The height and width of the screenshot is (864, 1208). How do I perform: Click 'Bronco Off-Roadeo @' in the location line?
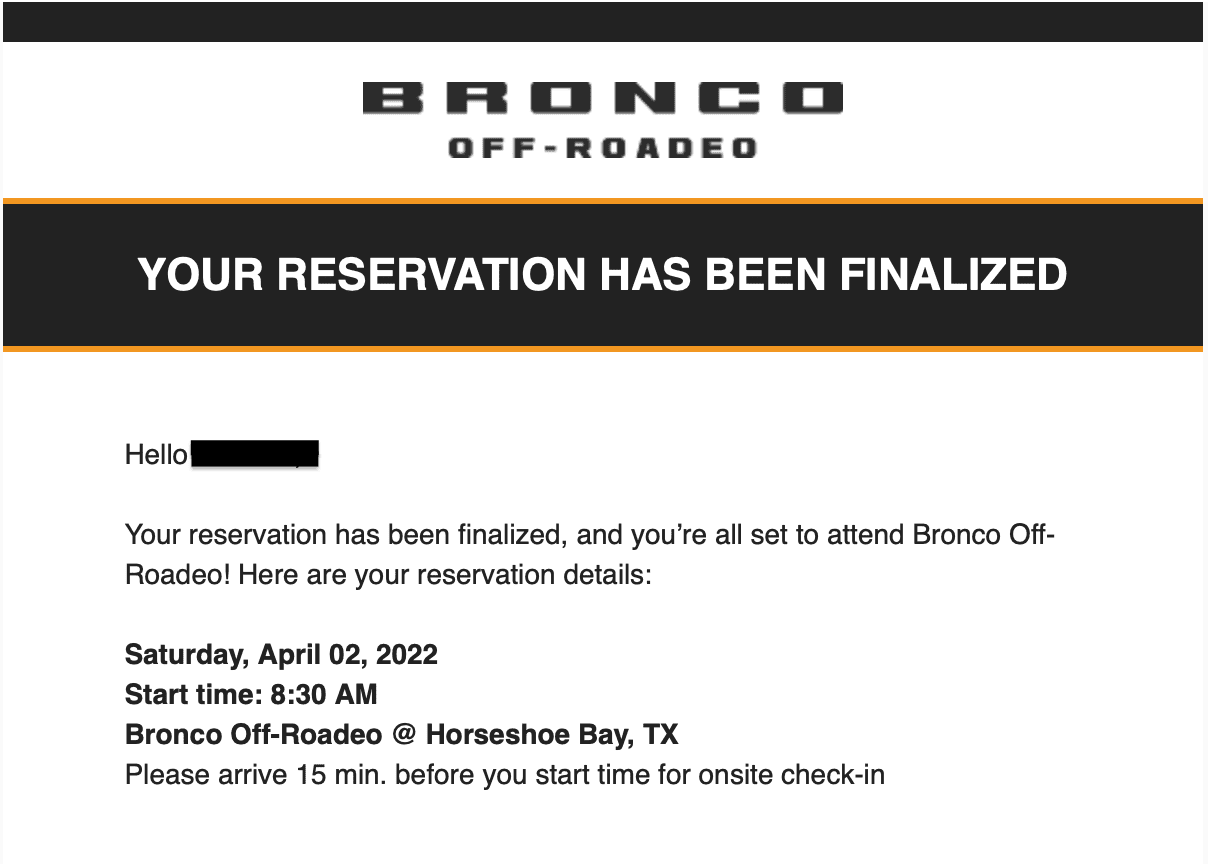click(x=270, y=735)
